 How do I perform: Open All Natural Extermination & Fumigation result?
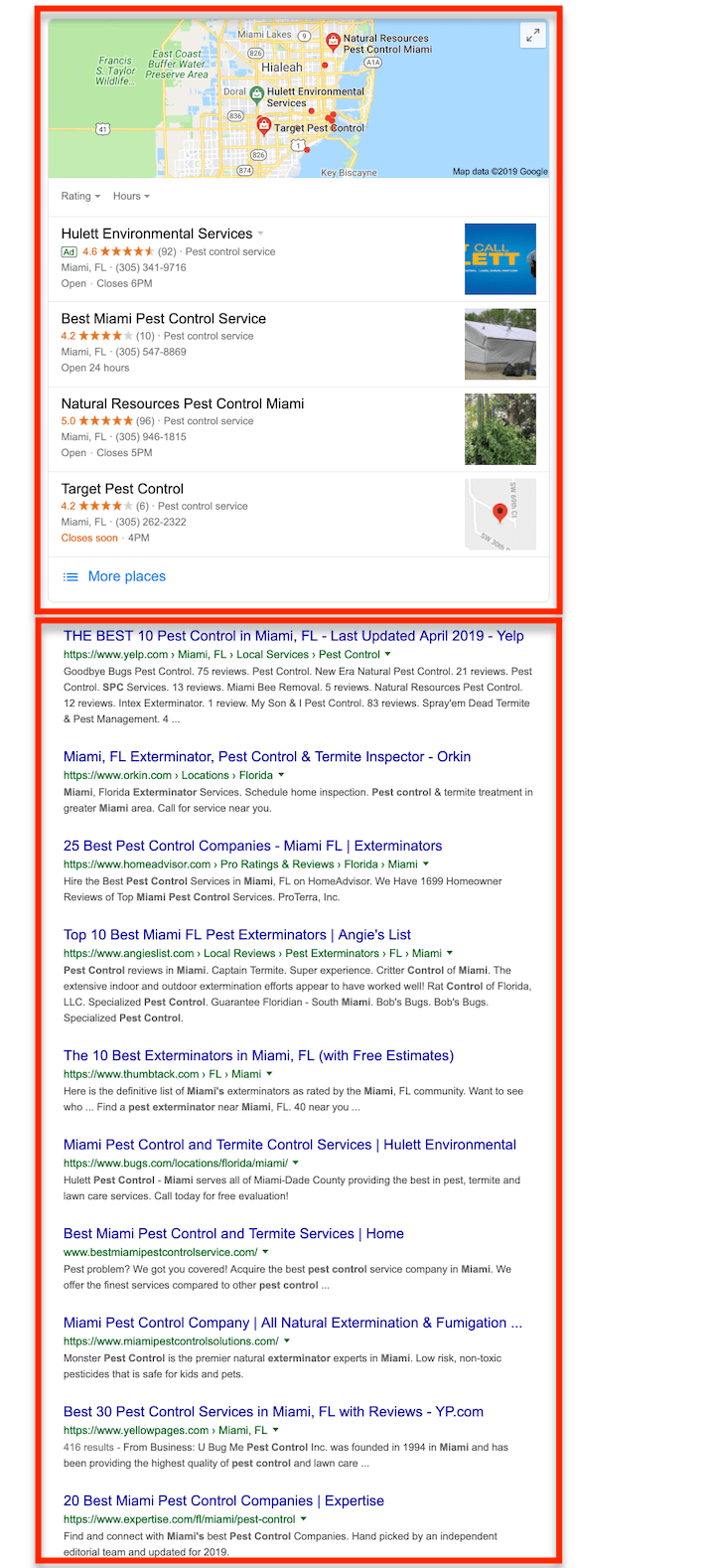(x=293, y=1323)
